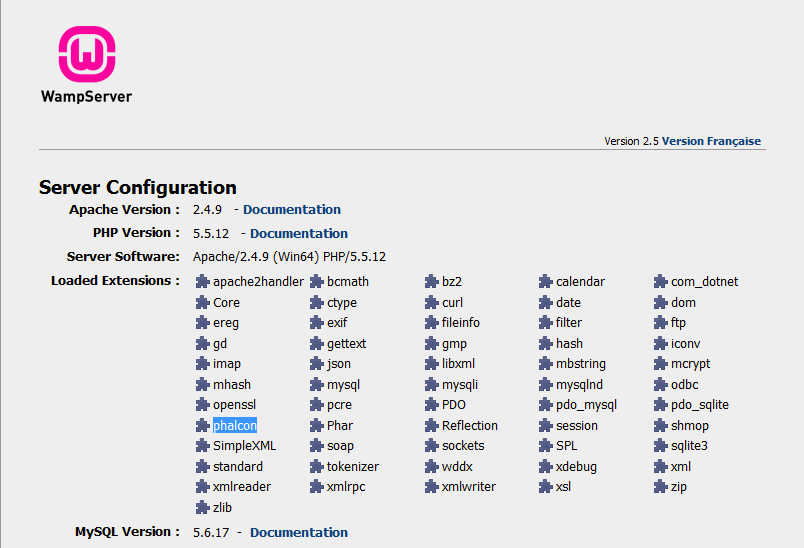Click the WampServer logo icon
The width and height of the screenshot is (804, 548).
86,55
